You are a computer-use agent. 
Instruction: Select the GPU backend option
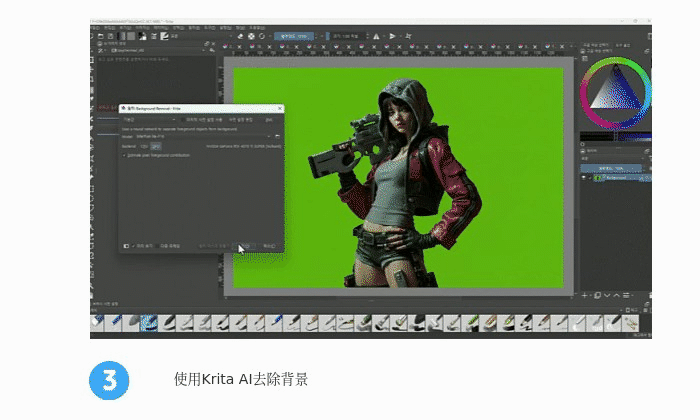pos(156,146)
